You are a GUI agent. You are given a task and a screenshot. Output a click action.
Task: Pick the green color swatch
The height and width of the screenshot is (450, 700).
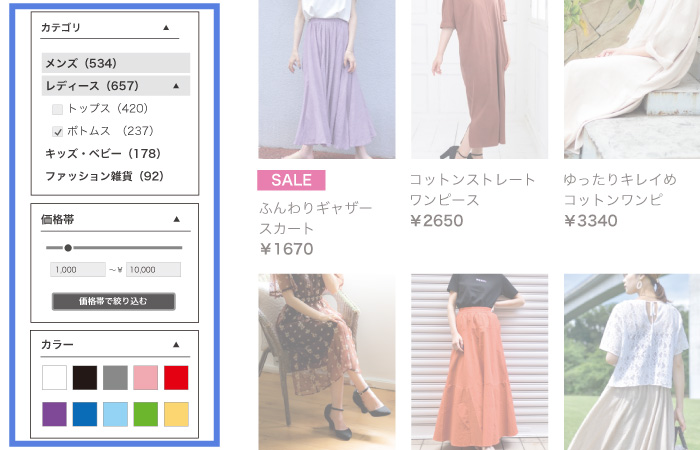146,414
